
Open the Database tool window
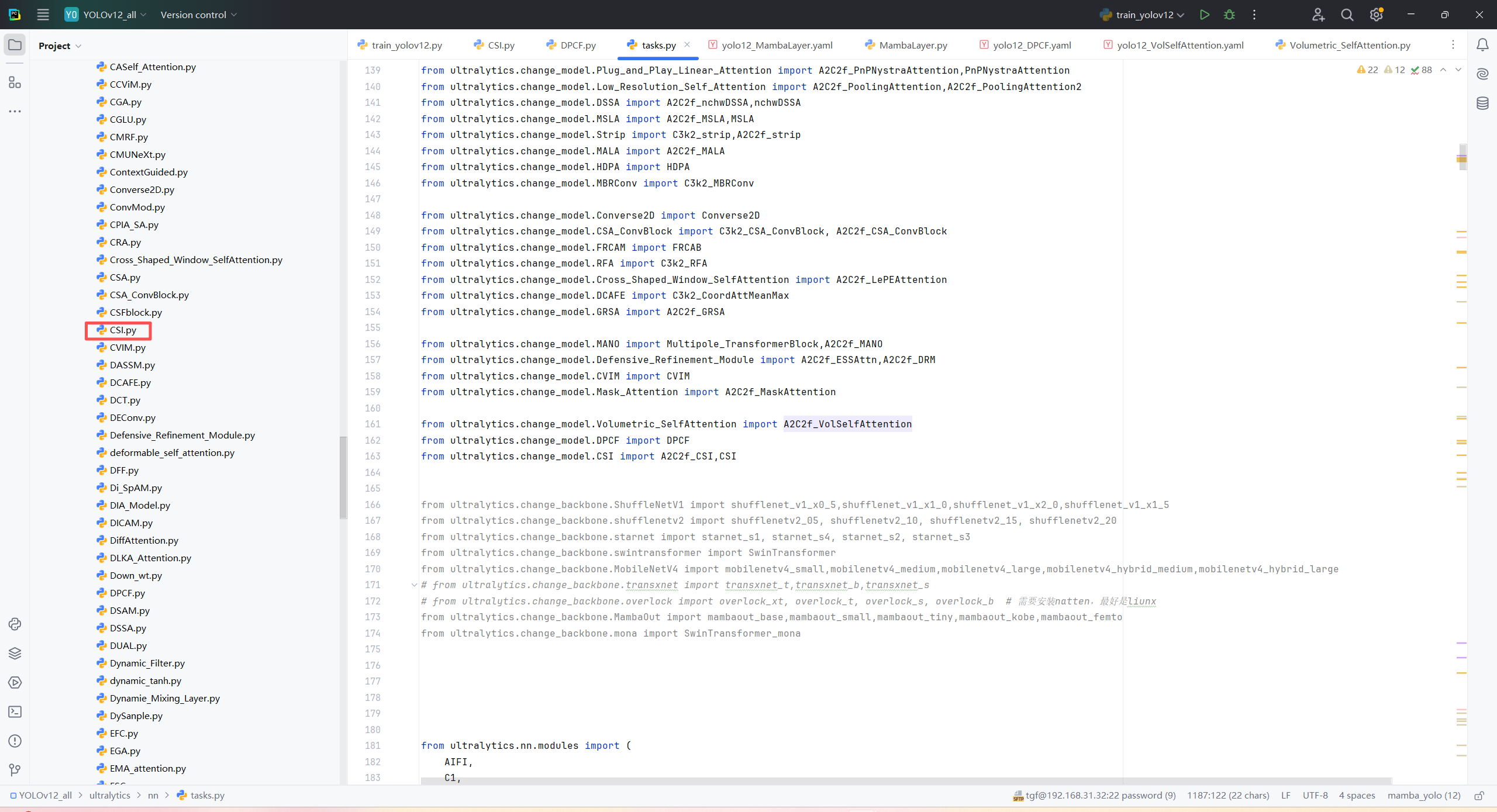(1482, 103)
